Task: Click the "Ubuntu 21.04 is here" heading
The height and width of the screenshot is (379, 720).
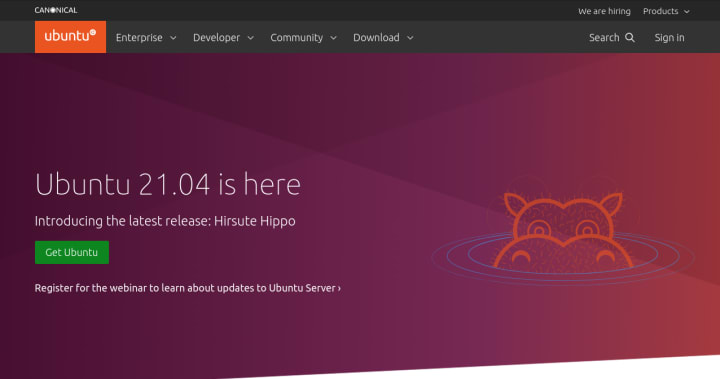Action: tap(168, 184)
